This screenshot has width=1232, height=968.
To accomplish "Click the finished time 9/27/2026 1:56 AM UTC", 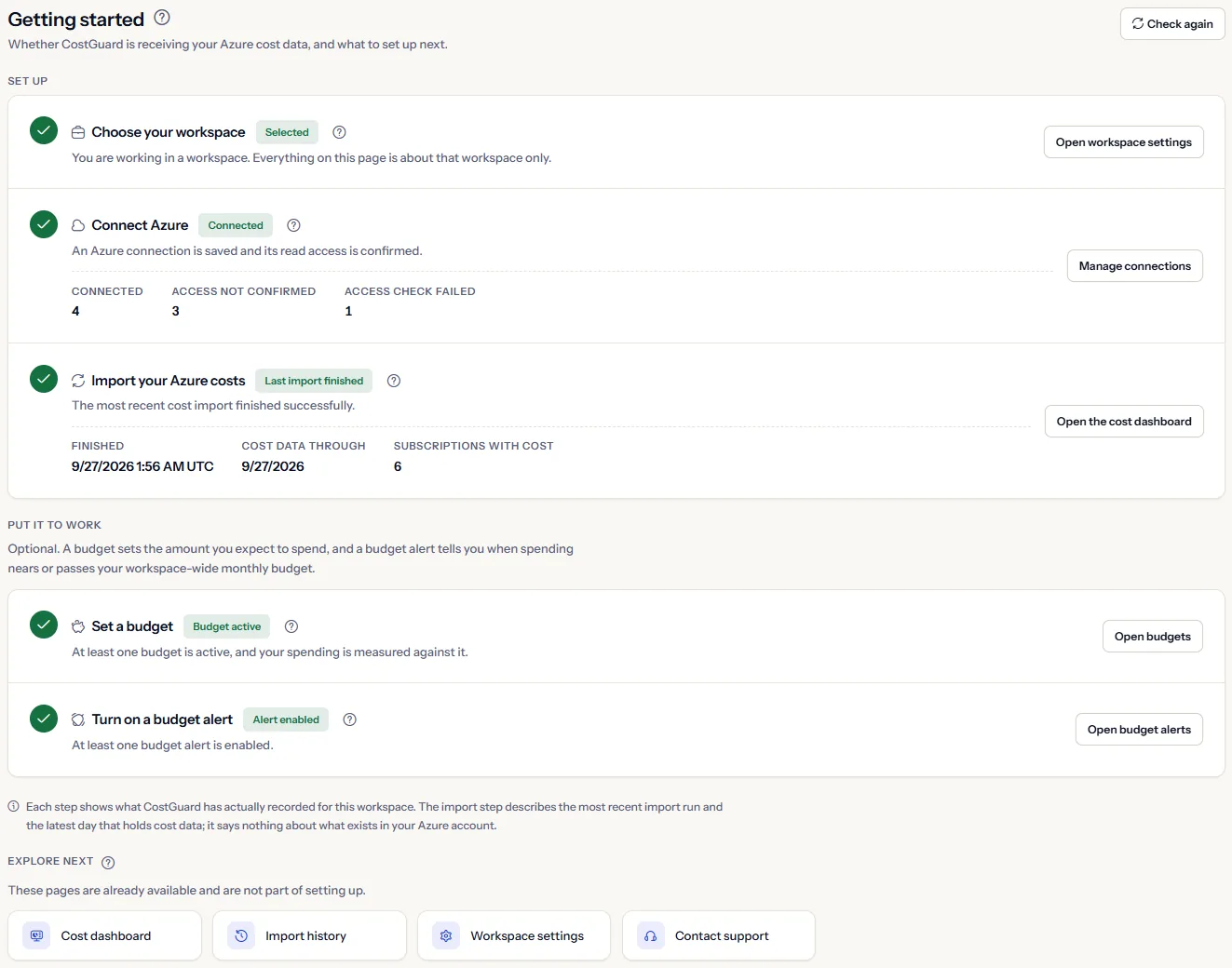I will click(x=142, y=466).
